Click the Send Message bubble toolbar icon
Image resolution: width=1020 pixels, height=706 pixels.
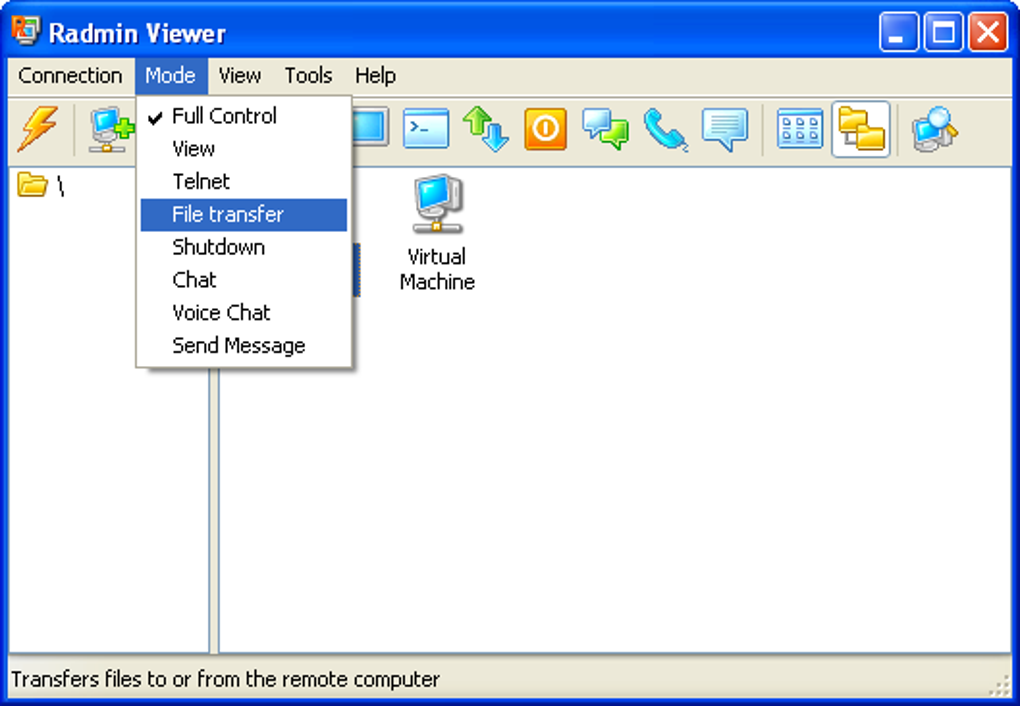pos(725,129)
